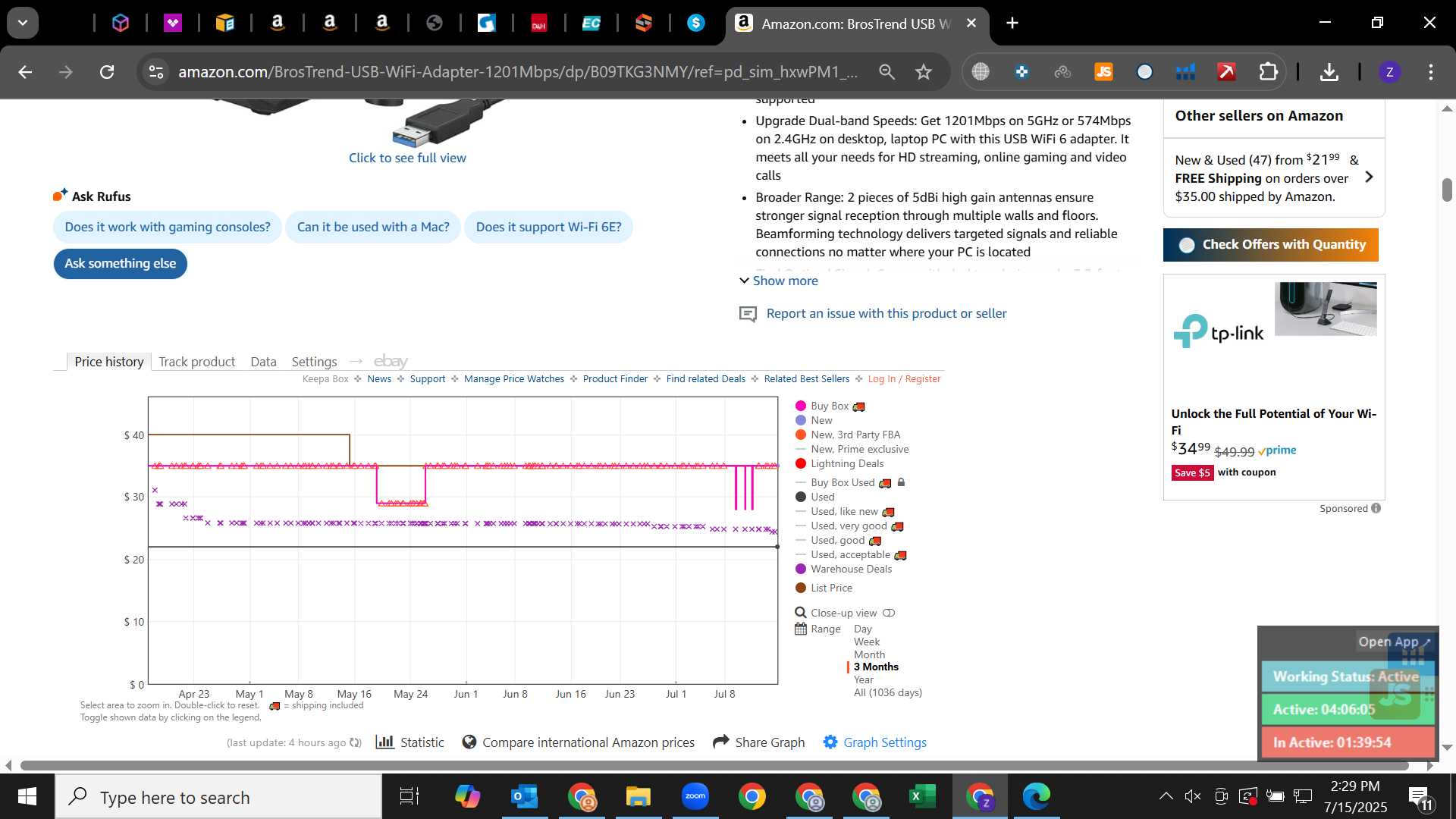Click the red arrow extension icon
This screenshot has width=1456, height=819.
click(x=1226, y=72)
